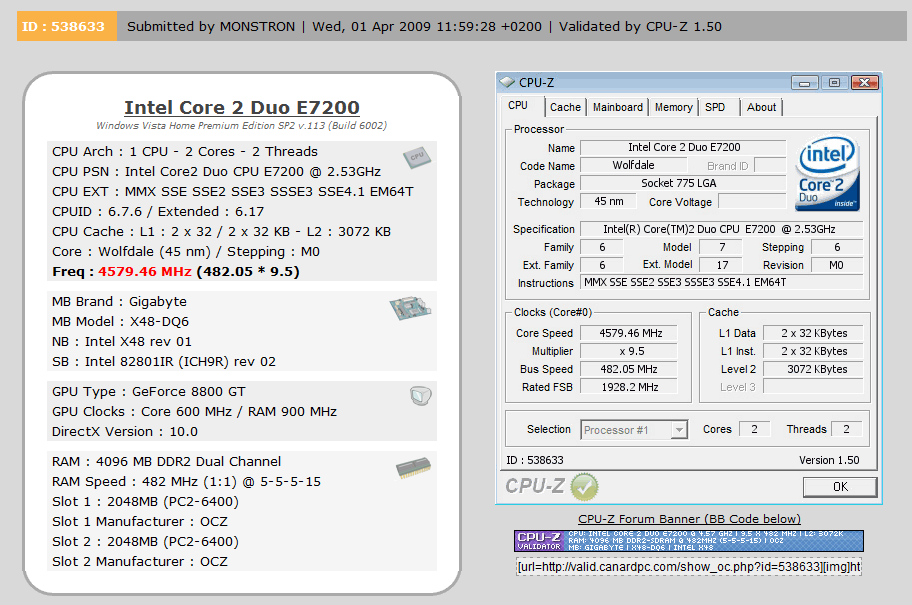The width and height of the screenshot is (912, 605).
Task: Click Slot 1 Manufacturer : OCZ line
Action: click(140, 522)
